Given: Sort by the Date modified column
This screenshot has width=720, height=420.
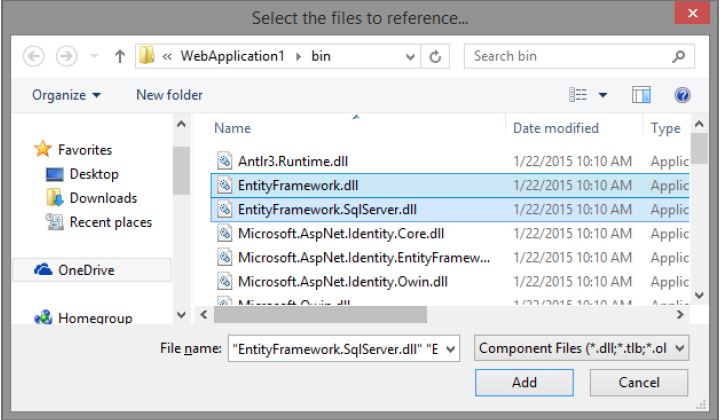Looking at the screenshot, I should click(556, 128).
